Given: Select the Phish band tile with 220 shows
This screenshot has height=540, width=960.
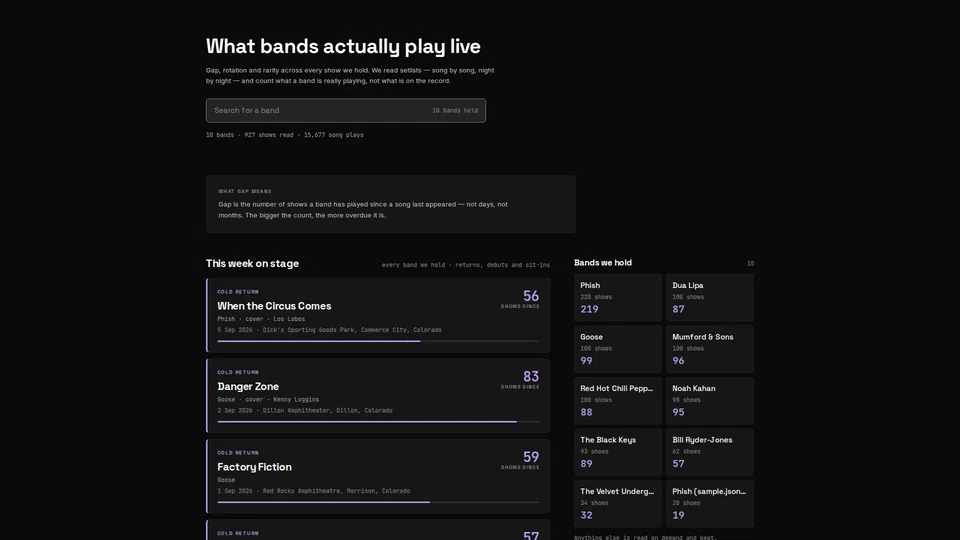Looking at the screenshot, I should point(618,298).
